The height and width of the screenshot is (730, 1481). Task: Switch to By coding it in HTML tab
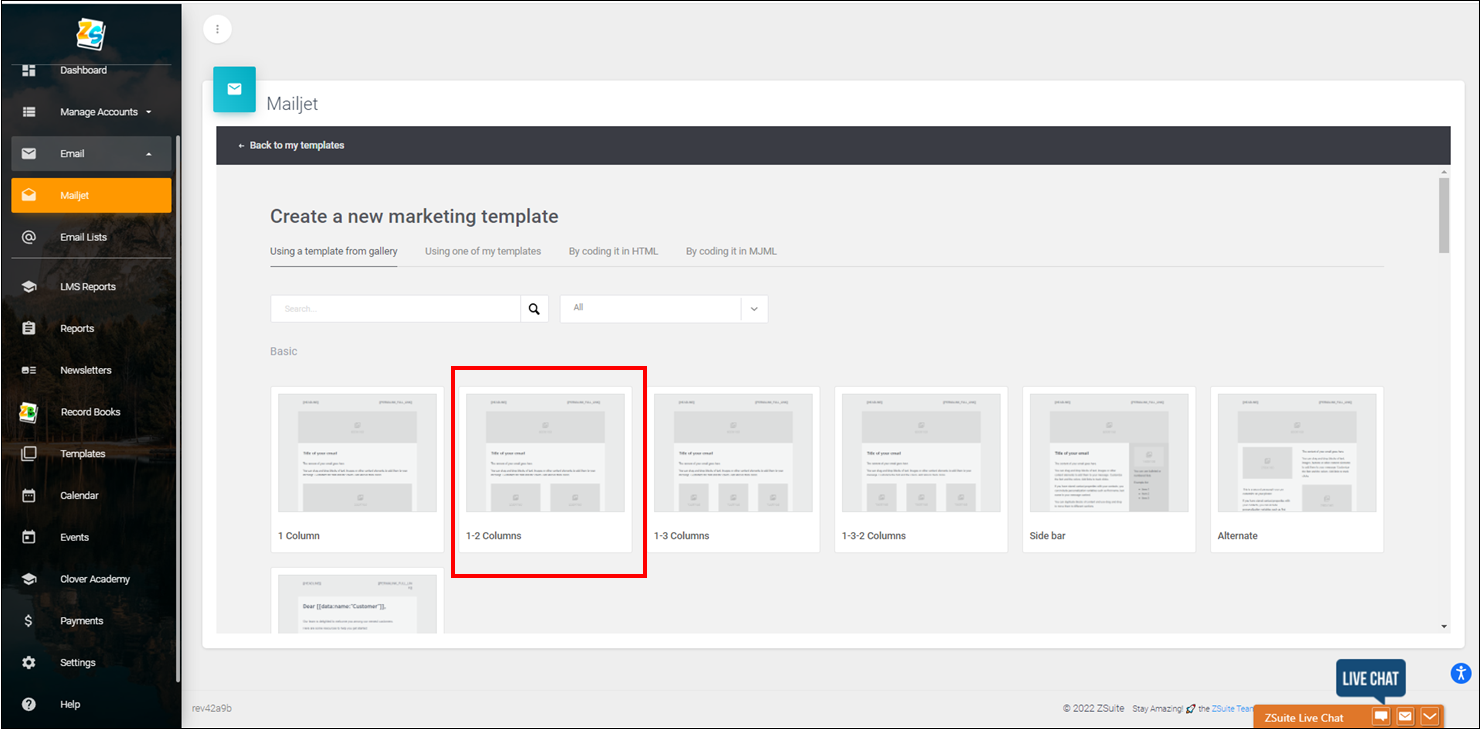coord(613,251)
